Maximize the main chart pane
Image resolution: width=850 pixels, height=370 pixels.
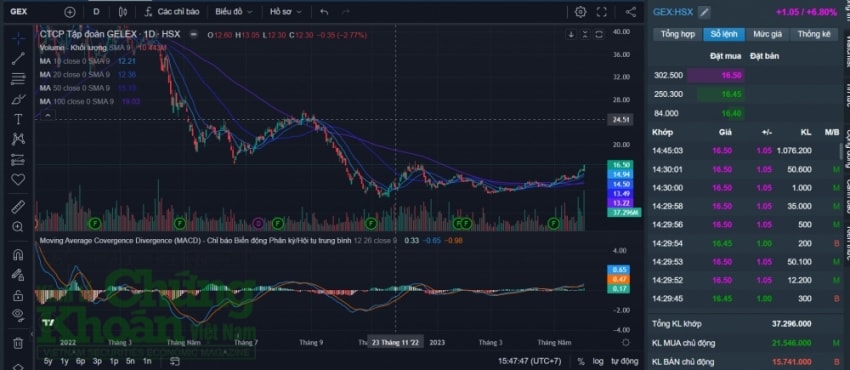pos(599,35)
